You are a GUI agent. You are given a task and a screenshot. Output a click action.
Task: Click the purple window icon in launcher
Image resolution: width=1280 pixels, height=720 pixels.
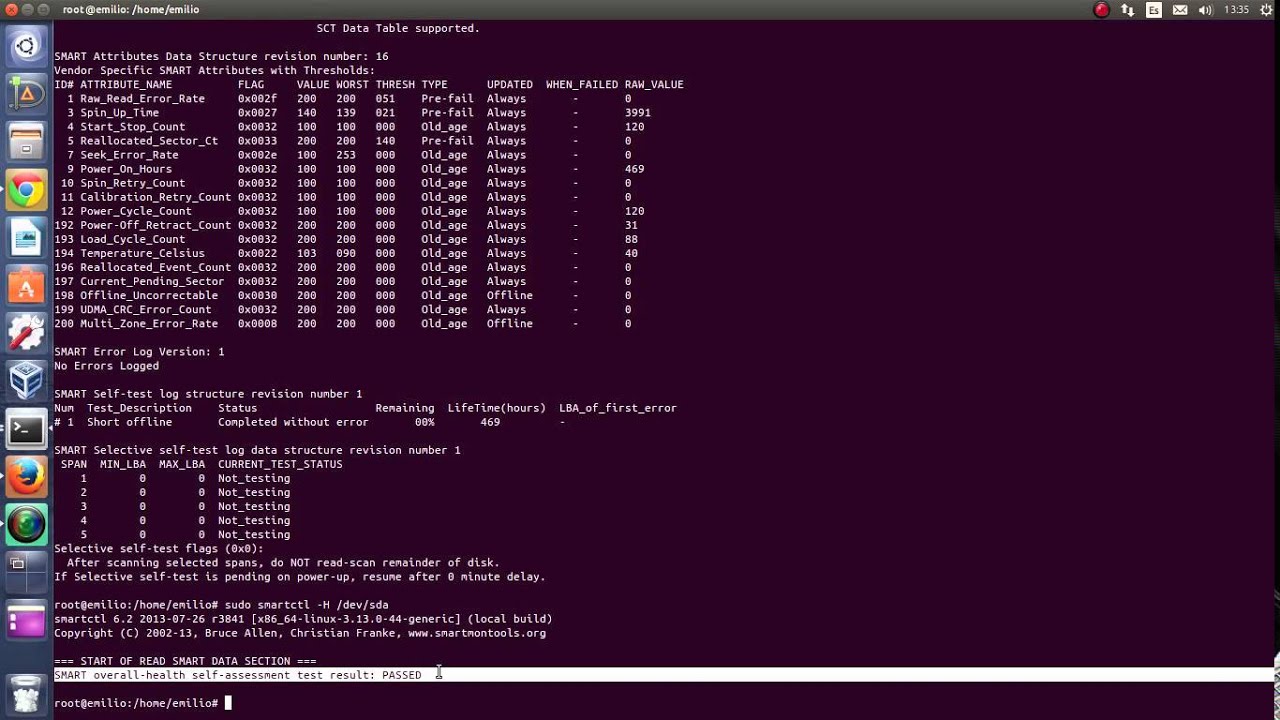27,621
